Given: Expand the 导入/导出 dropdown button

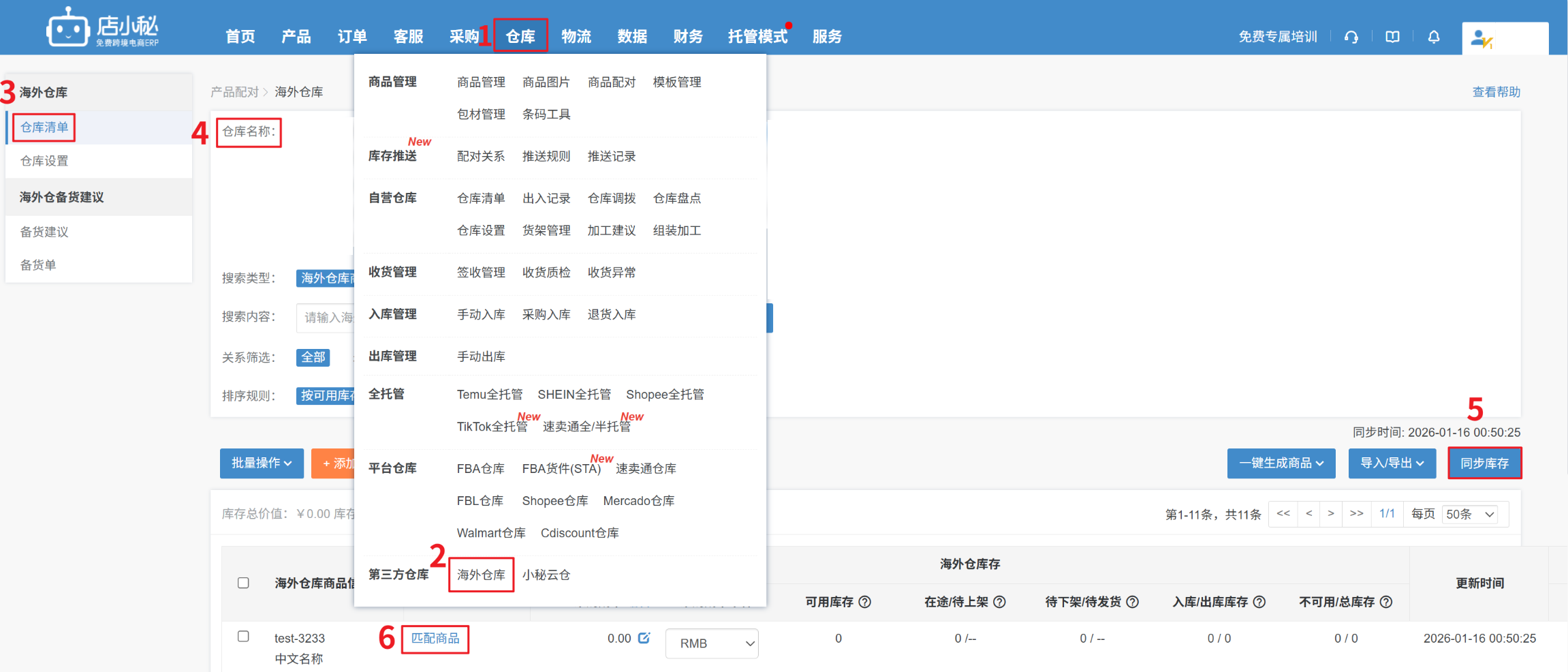Looking at the screenshot, I should tap(1392, 463).
